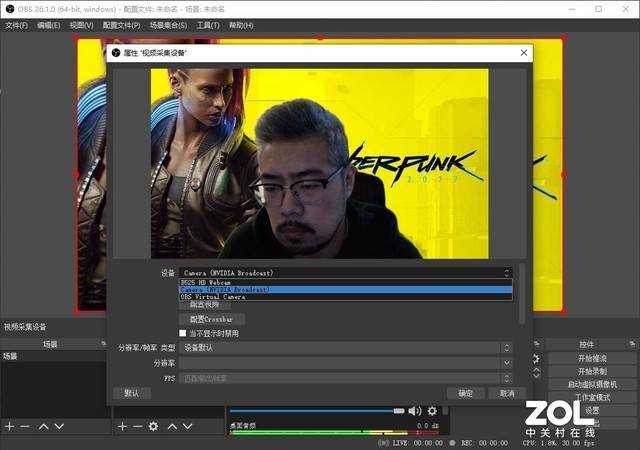The width and height of the screenshot is (640, 450).
Task: Click 开始推流 to start streaming
Action: [x=592, y=358]
